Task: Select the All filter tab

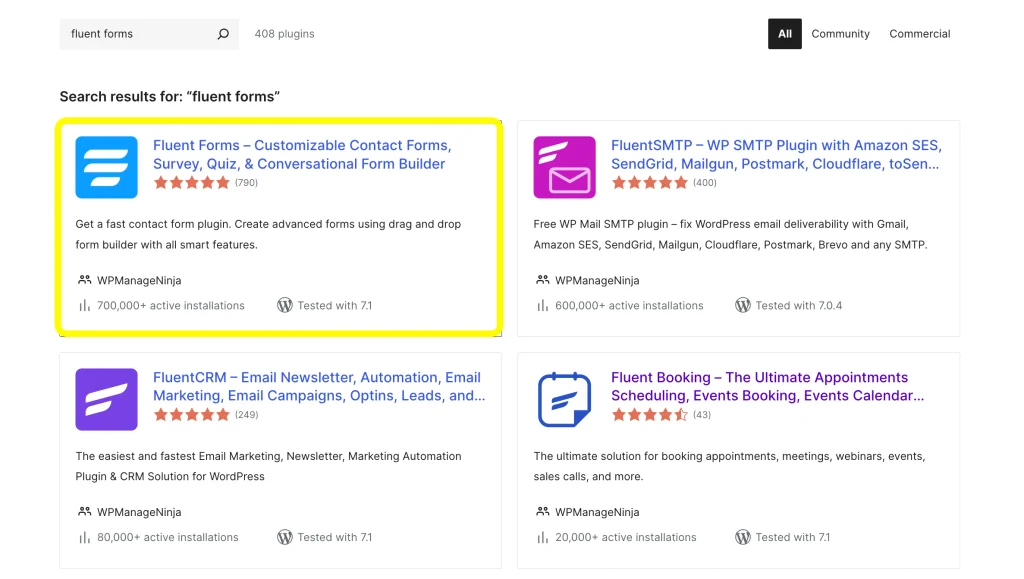Action: [784, 34]
